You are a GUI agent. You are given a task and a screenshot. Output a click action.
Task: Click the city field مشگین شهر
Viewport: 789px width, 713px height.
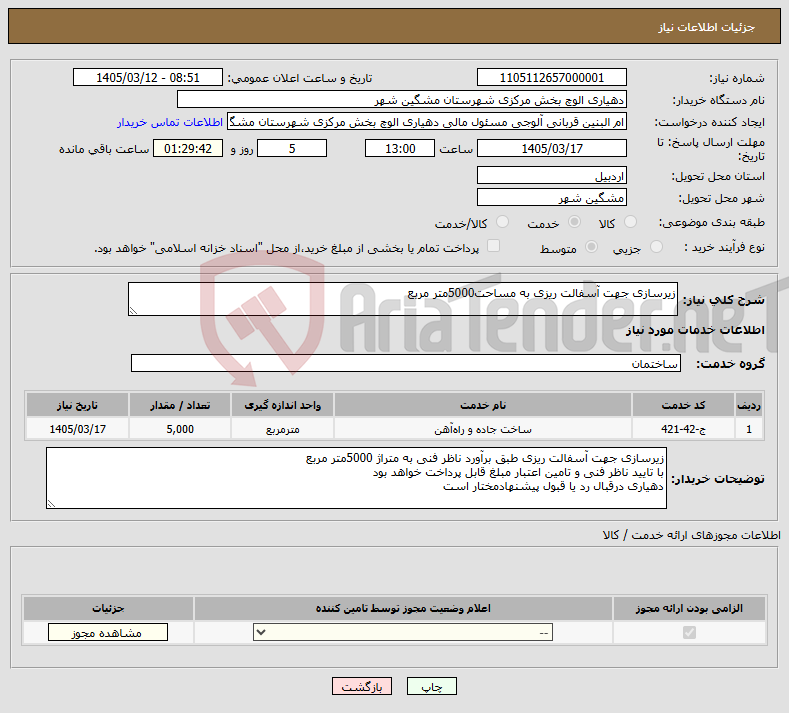(551, 197)
